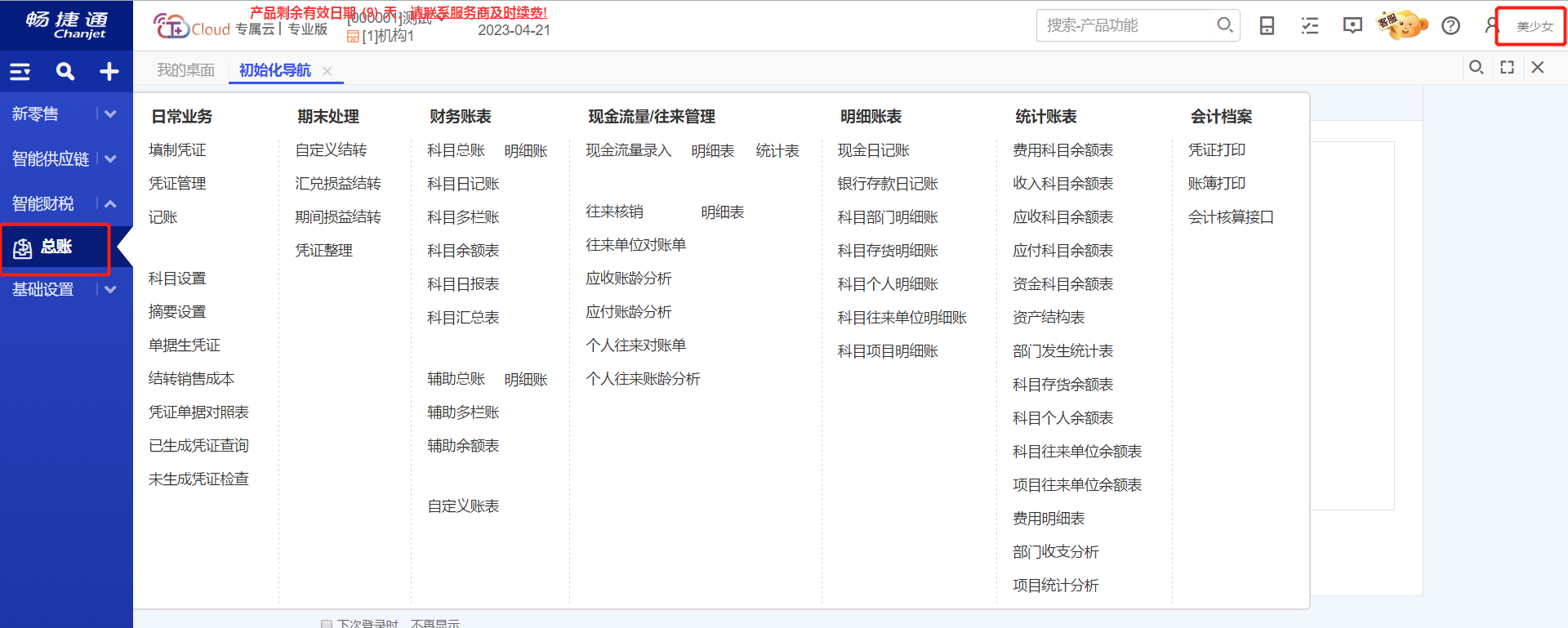This screenshot has height=628, width=1568.
Task: Open 自定义账表
Action: pos(463,506)
